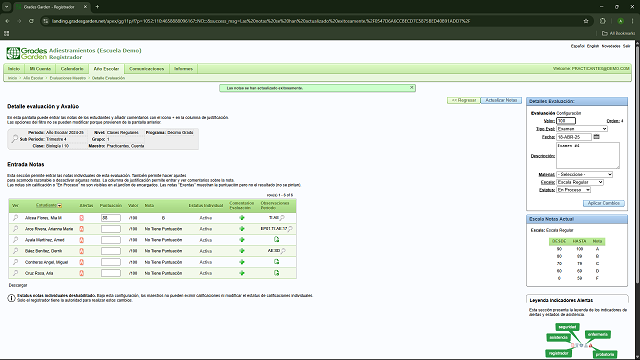Open the Informes tab
The height and width of the screenshot is (360, 640).
183,69
